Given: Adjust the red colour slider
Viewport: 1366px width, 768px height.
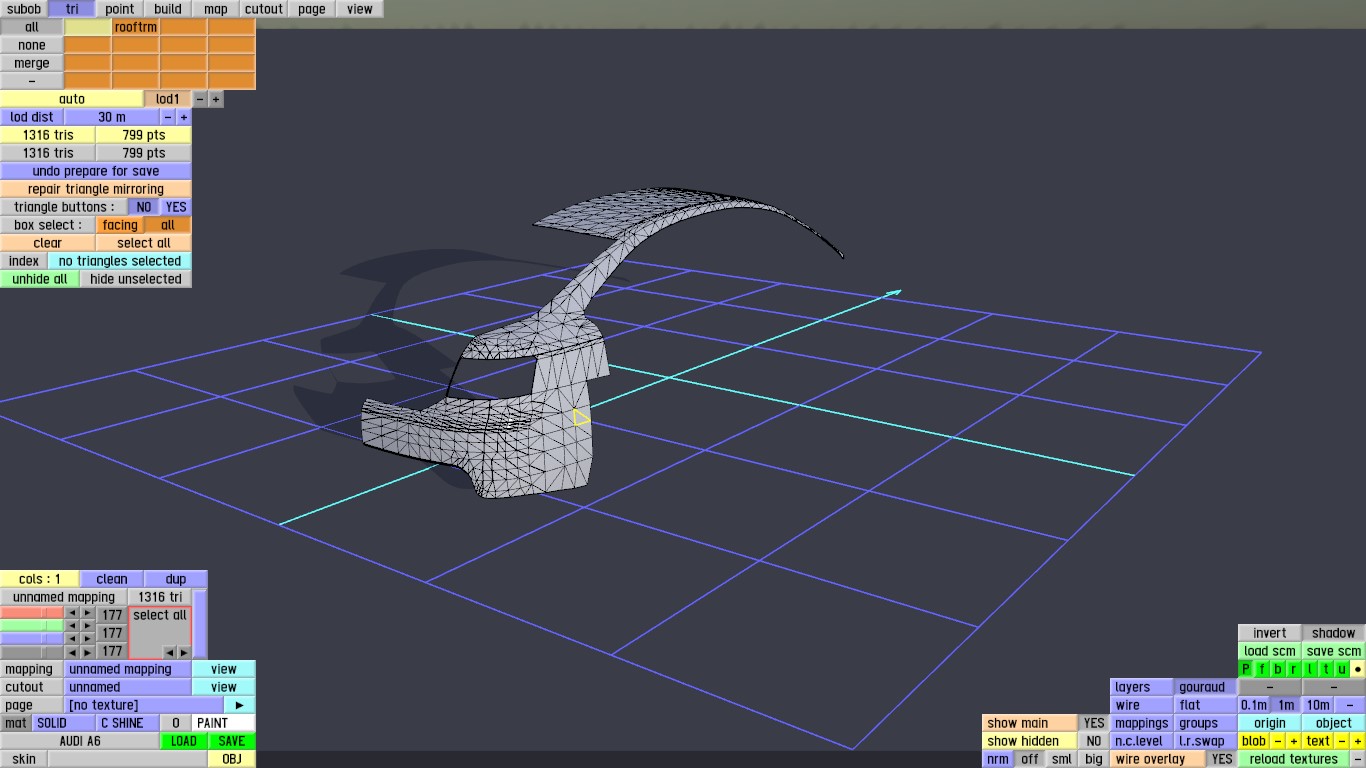Looking at the screenshot, I should pyautogui.click(x=32, y=613).
